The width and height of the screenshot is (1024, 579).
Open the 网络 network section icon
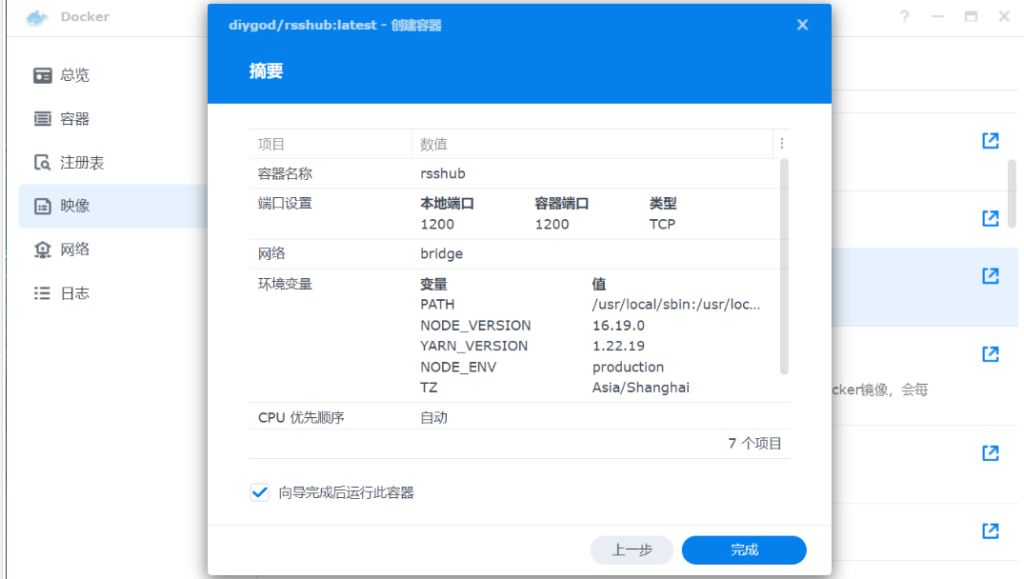(x=42, y=250)
